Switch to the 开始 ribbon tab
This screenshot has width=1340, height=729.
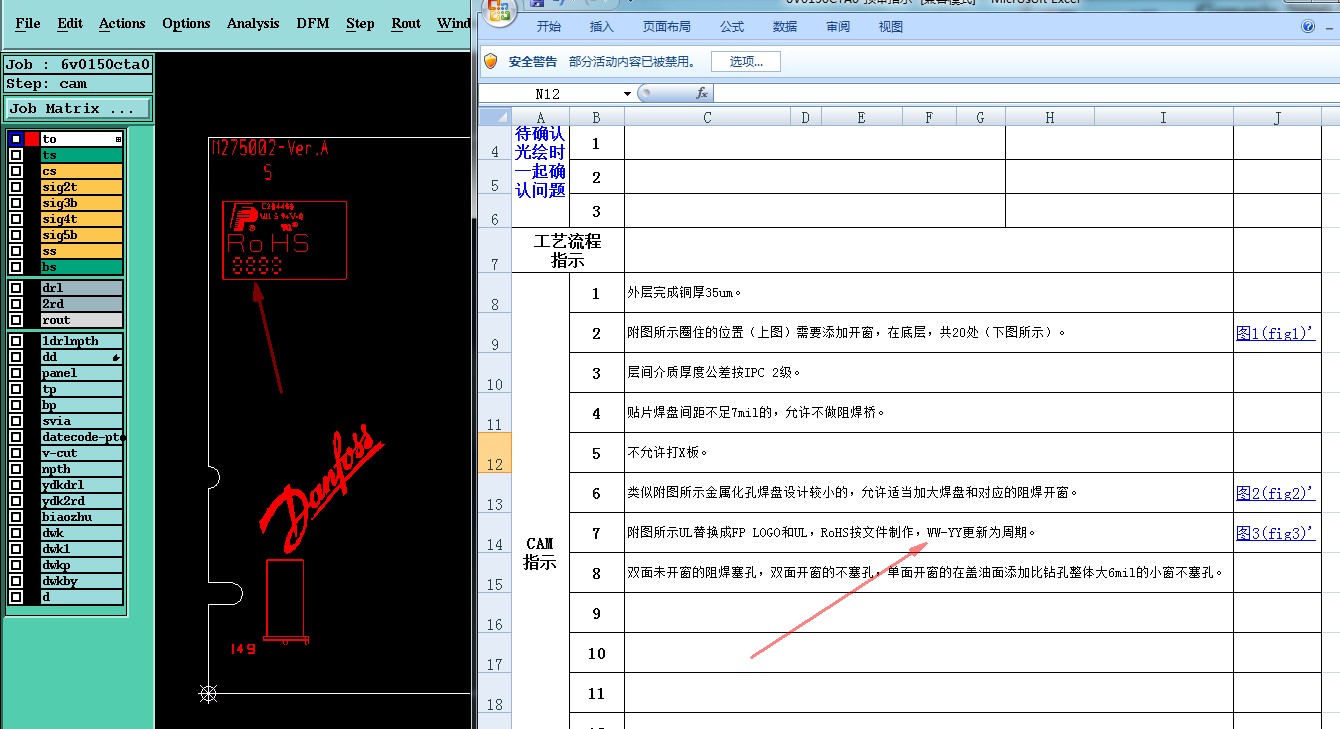click(549, 27)
